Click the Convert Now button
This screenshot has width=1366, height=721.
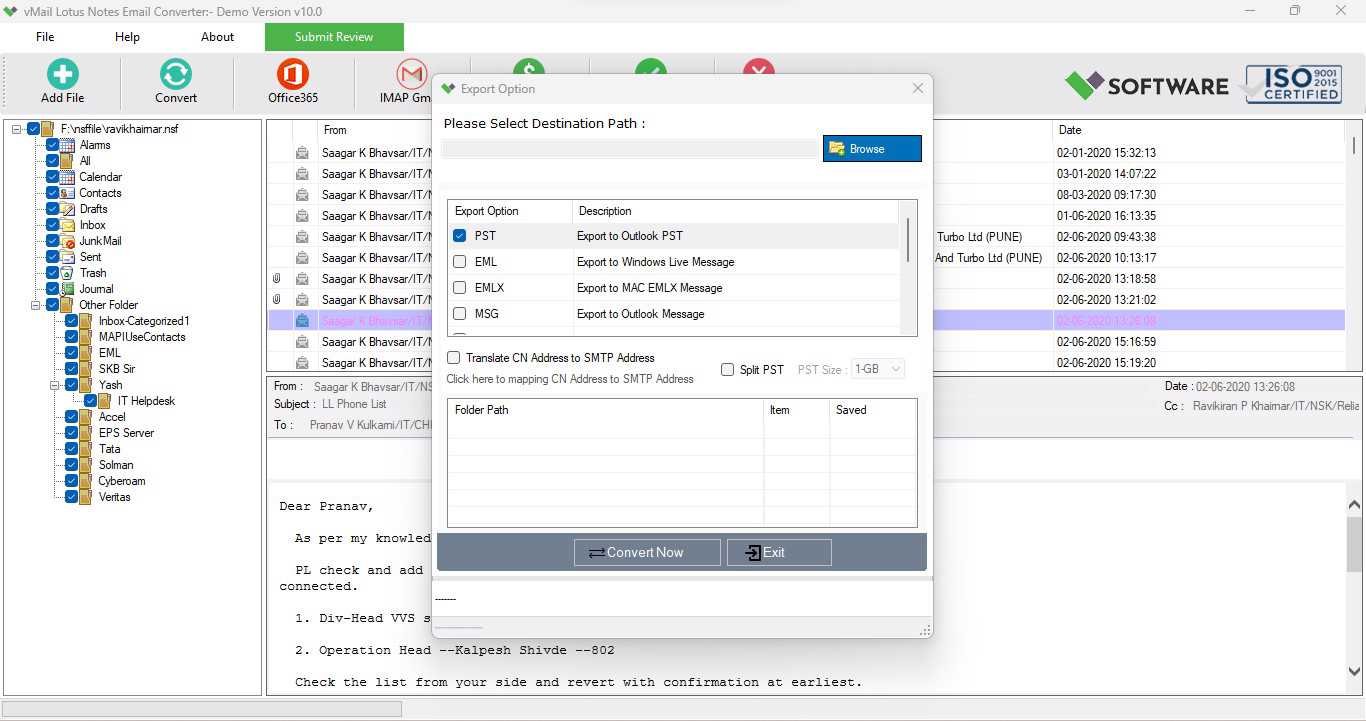coord(647,552)
